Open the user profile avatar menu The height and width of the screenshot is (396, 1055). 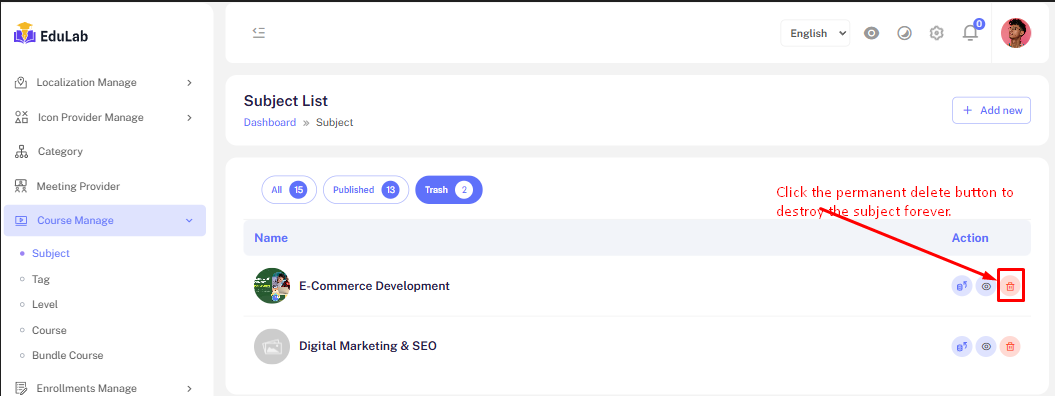click(1015, 33)
